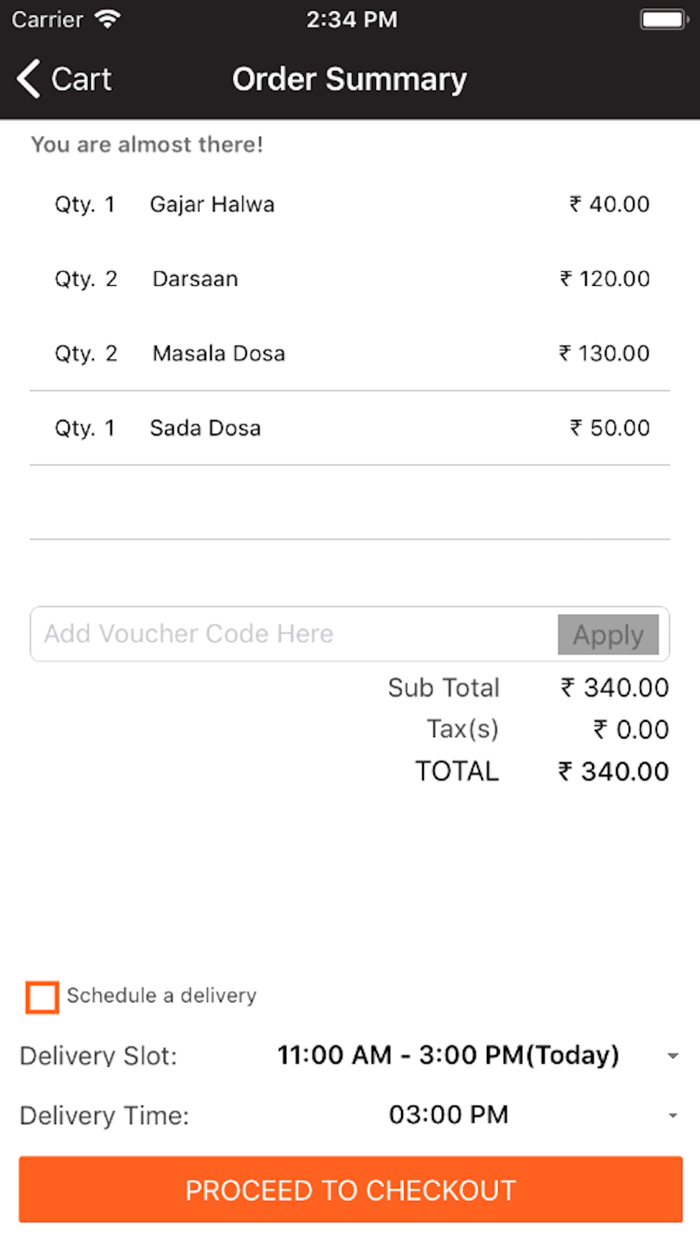This screenshot has height=1244, width=700.
Task: Open the Delivery Slot dropdown arrow
Action: click(673, 1056)
